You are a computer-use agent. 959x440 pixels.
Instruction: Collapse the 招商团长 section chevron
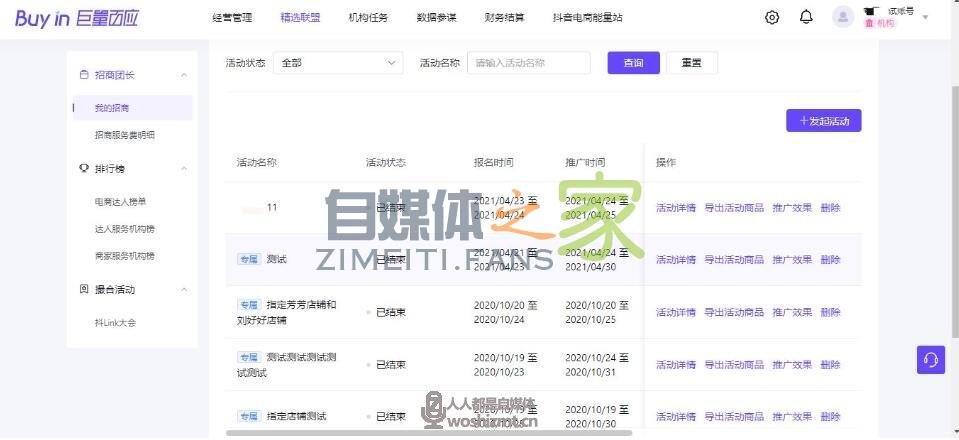point(184,75)
